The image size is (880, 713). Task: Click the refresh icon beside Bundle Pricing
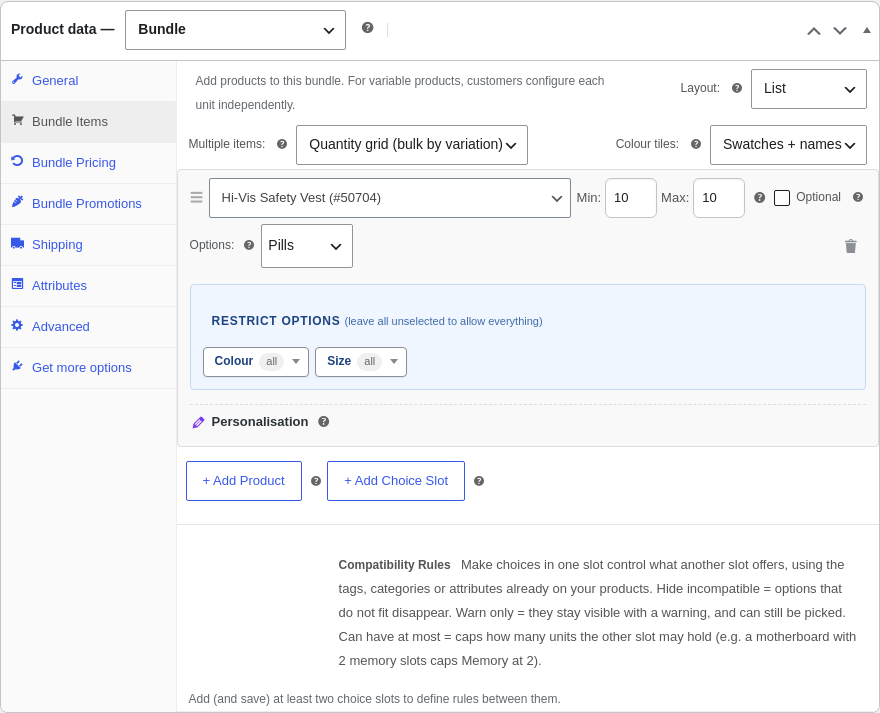(17, 161)
